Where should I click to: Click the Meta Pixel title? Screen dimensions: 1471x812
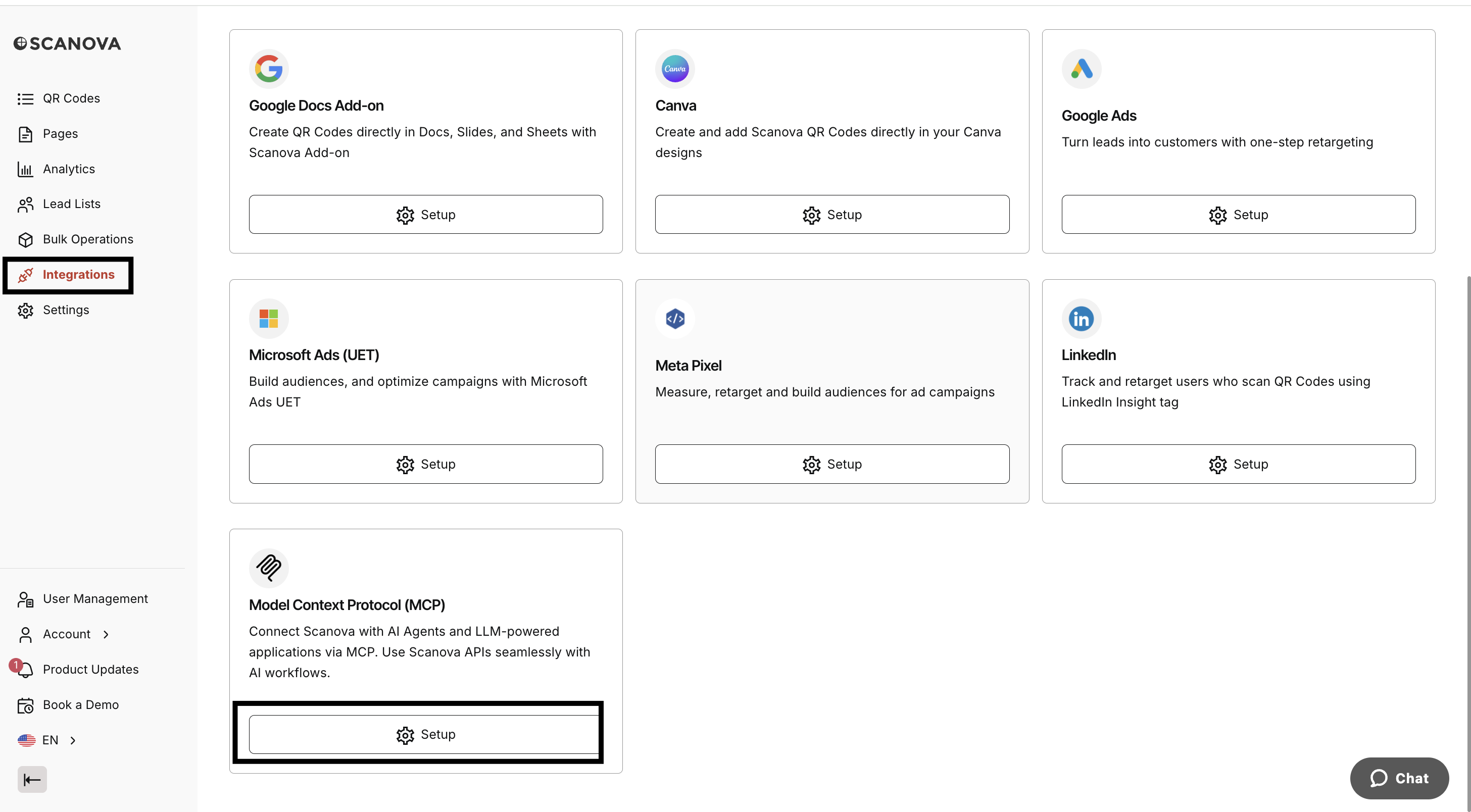tap(688, 366)
